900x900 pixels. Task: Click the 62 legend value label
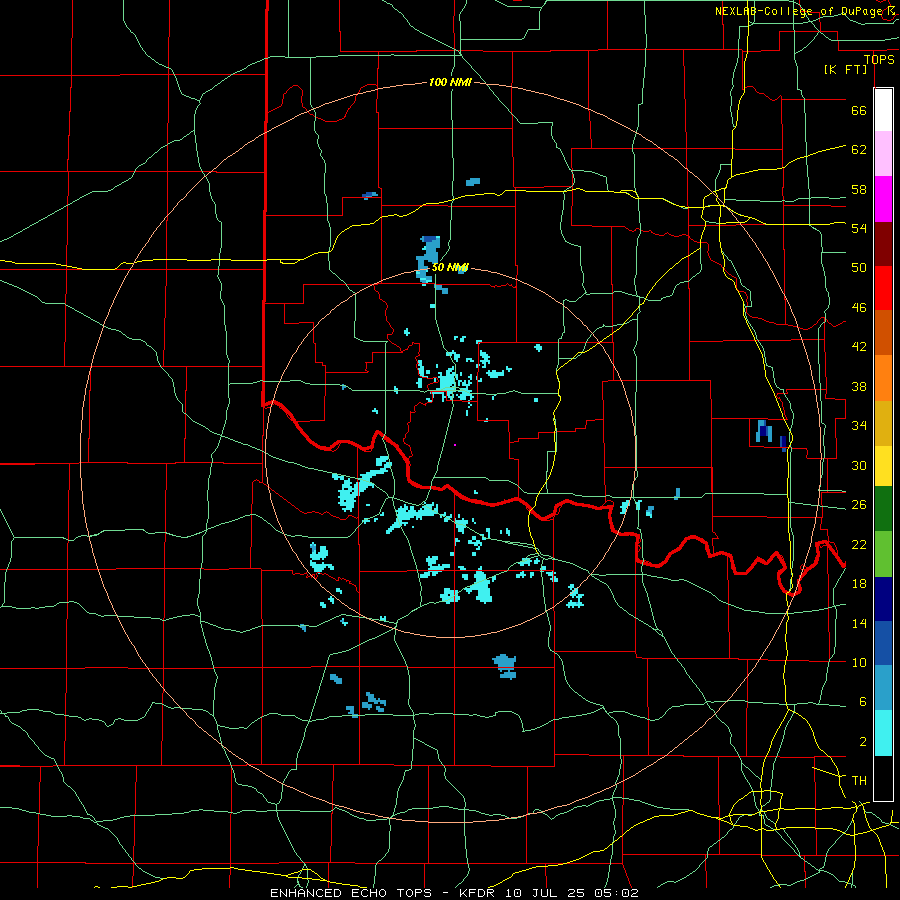[x=859, y=149]
